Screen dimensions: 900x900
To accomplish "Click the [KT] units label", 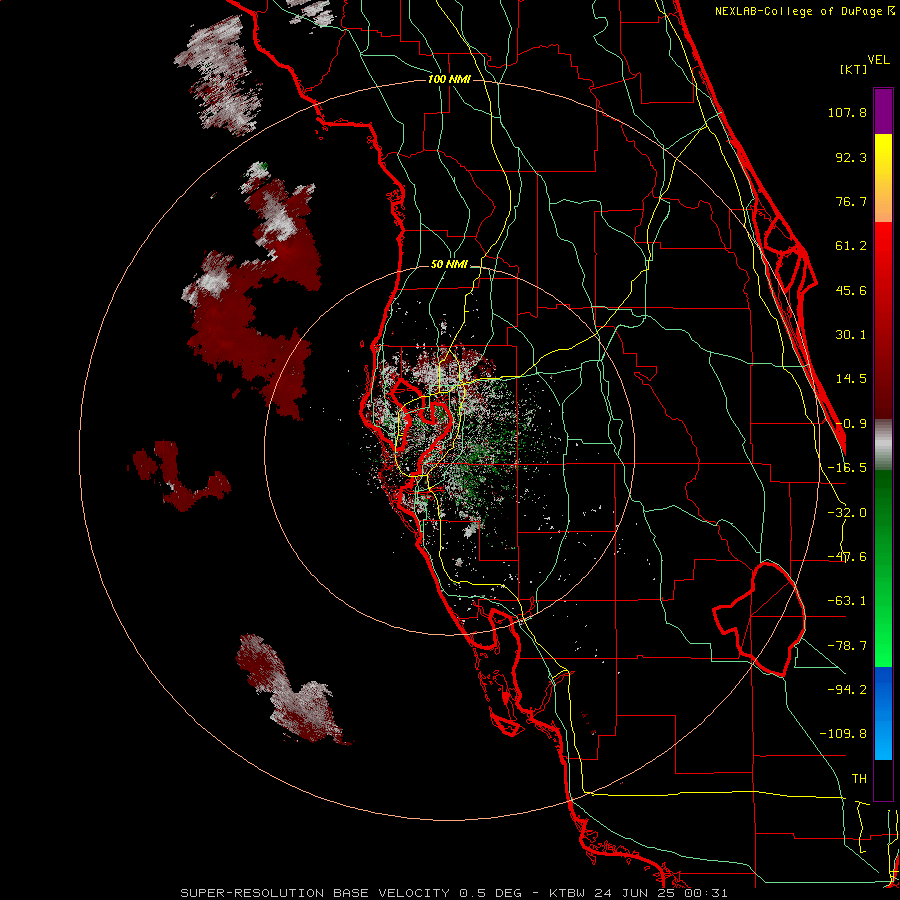I will tap(853, 69).
